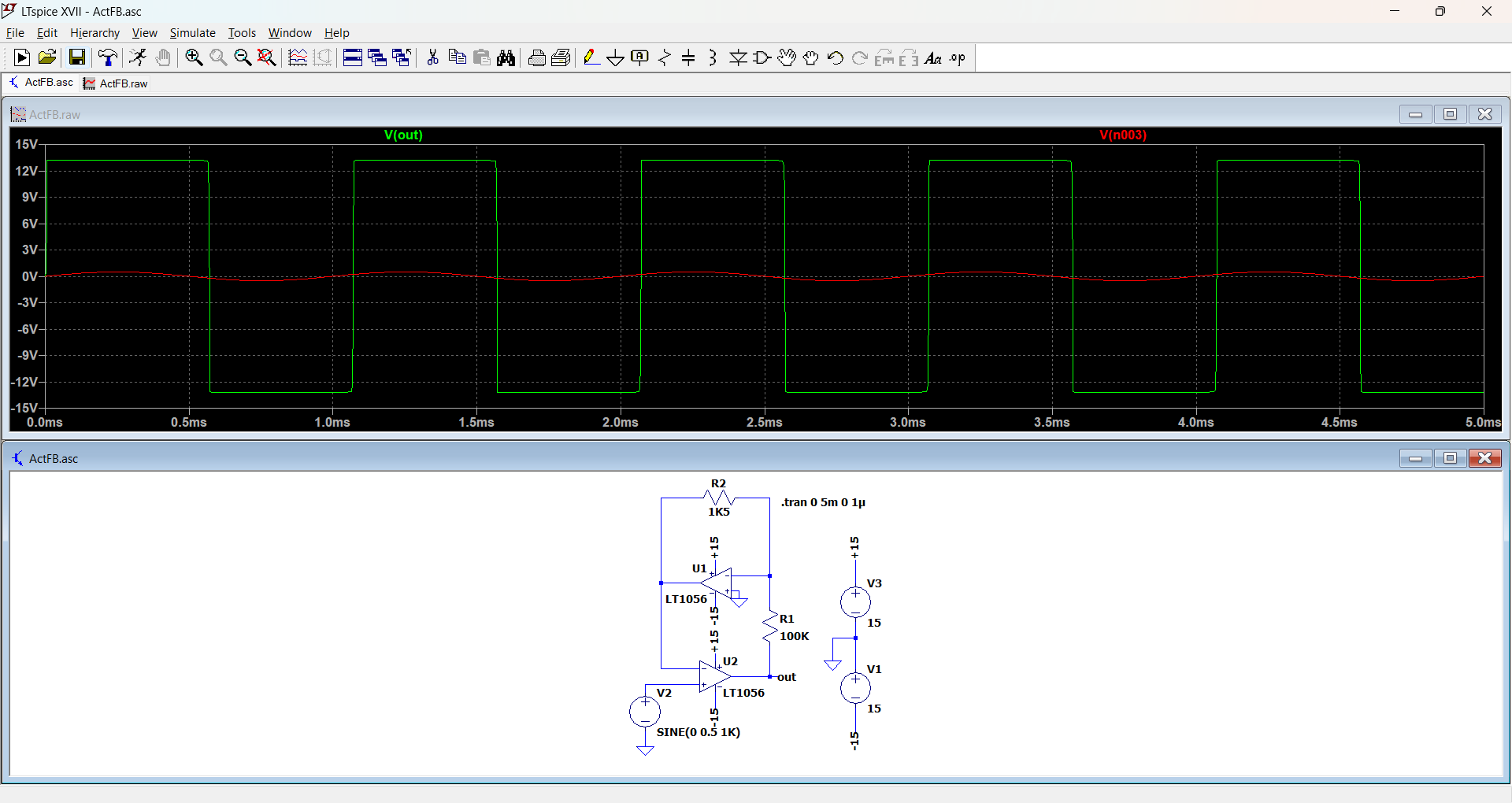Click the 12V vertical axis label
Image resolution: width=1512 pixels, height=803 pixels.
coord(27,172)
